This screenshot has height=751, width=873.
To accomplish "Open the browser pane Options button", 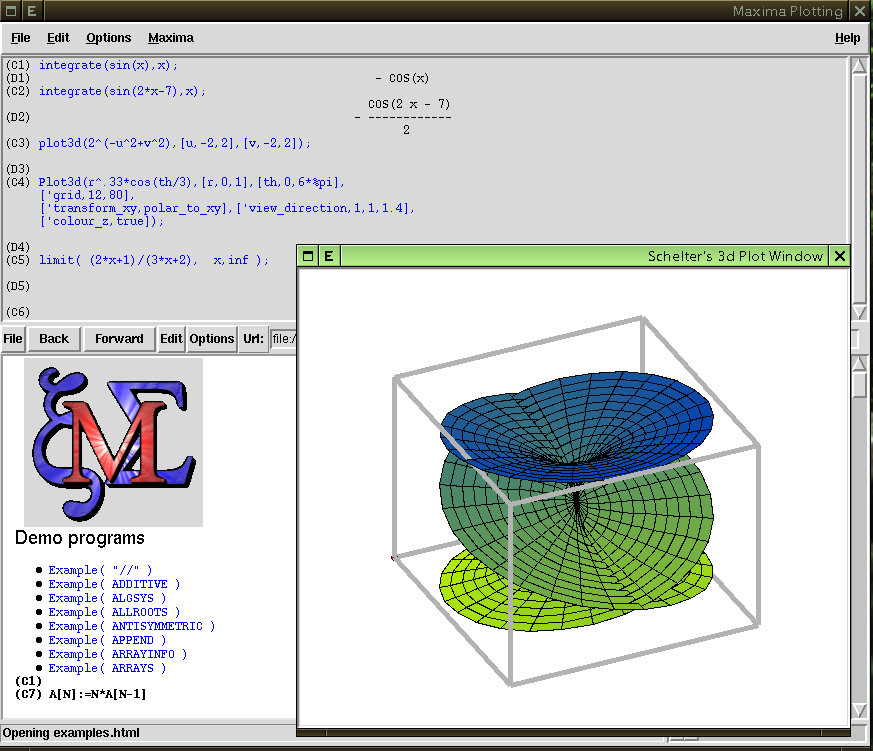I will coord(212,338).
